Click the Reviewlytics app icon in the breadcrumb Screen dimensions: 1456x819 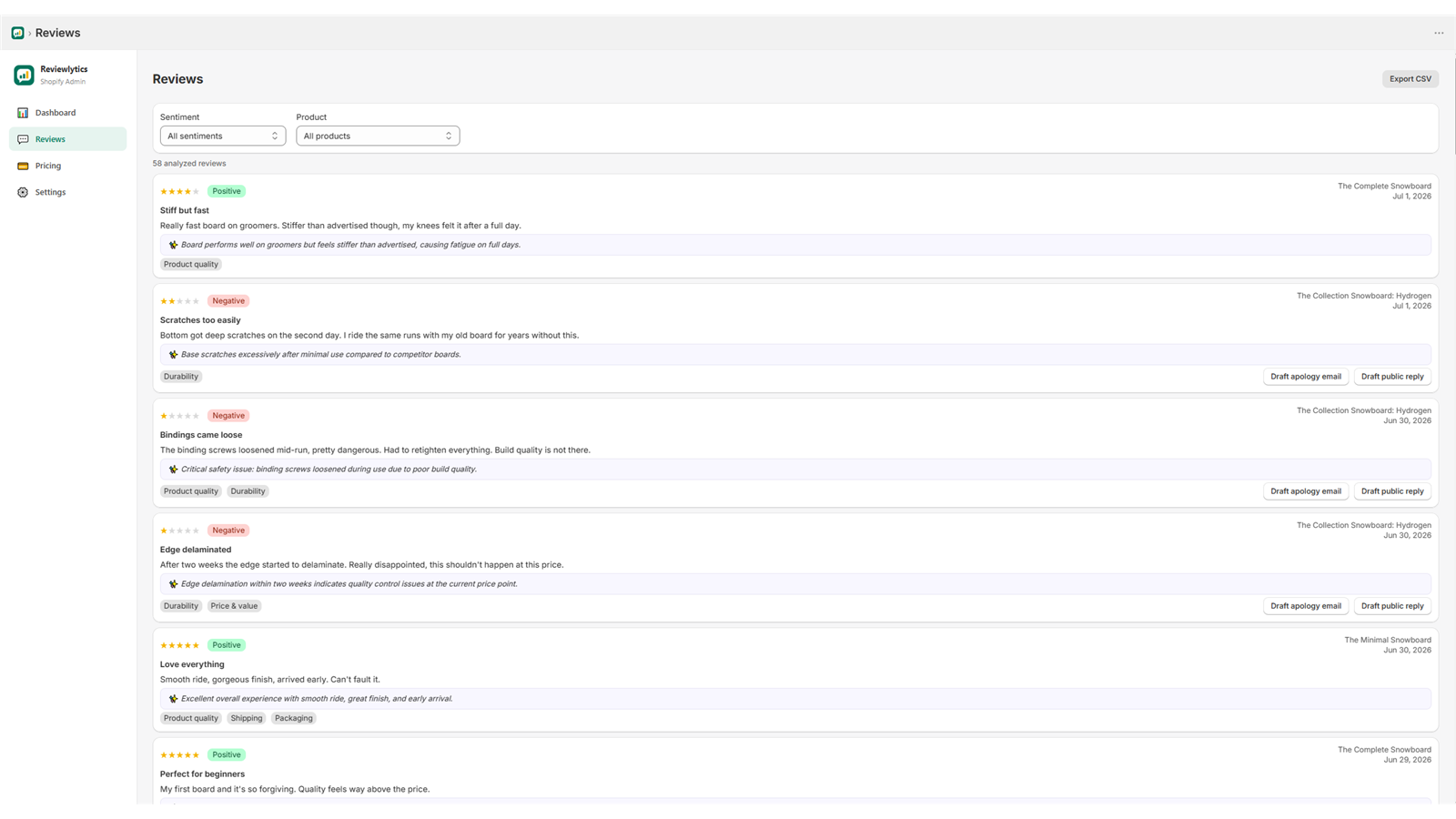click(x=17, y=33)
